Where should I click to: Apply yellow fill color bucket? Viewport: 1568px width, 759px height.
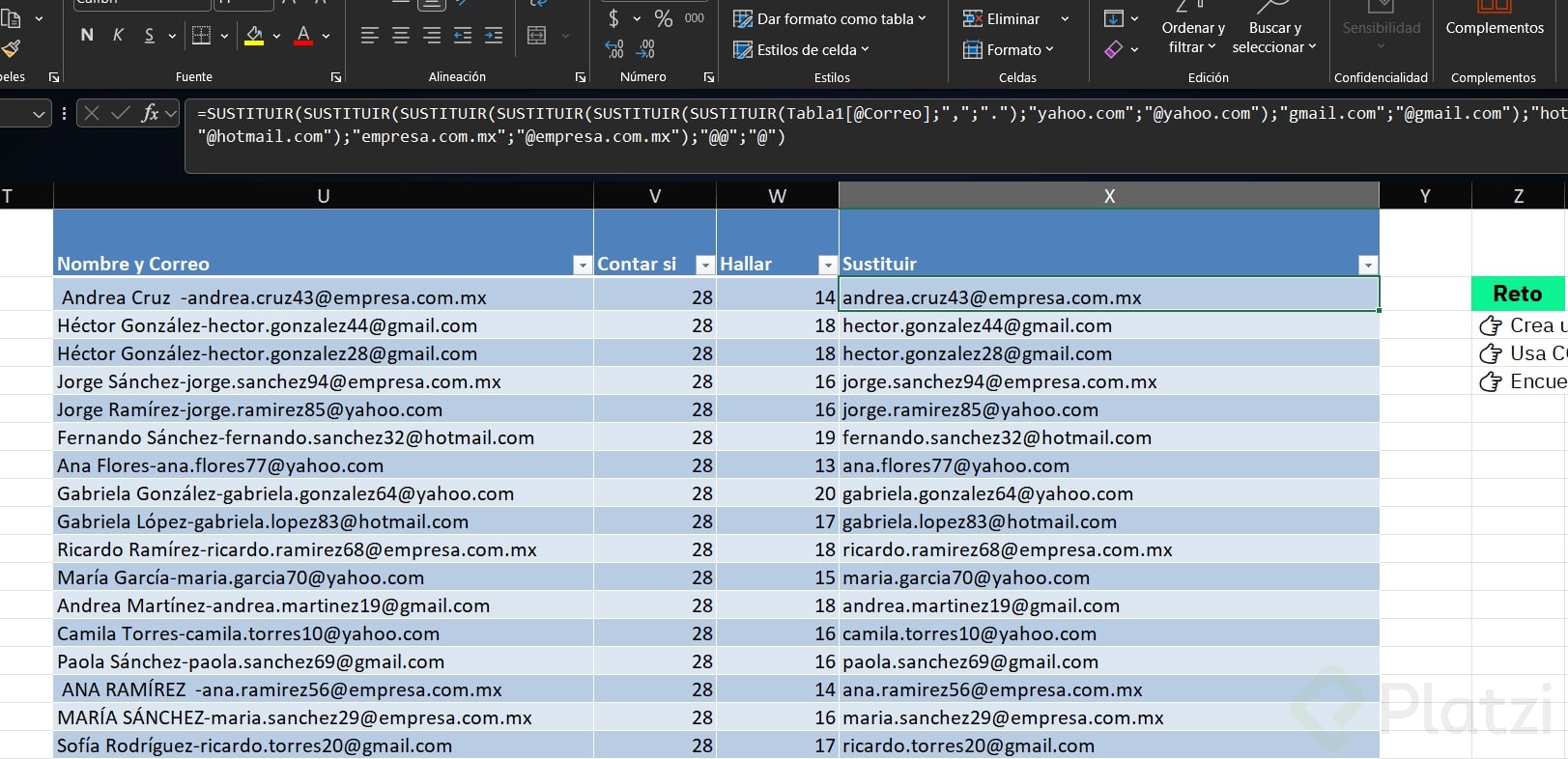click(x=254, y=36)
